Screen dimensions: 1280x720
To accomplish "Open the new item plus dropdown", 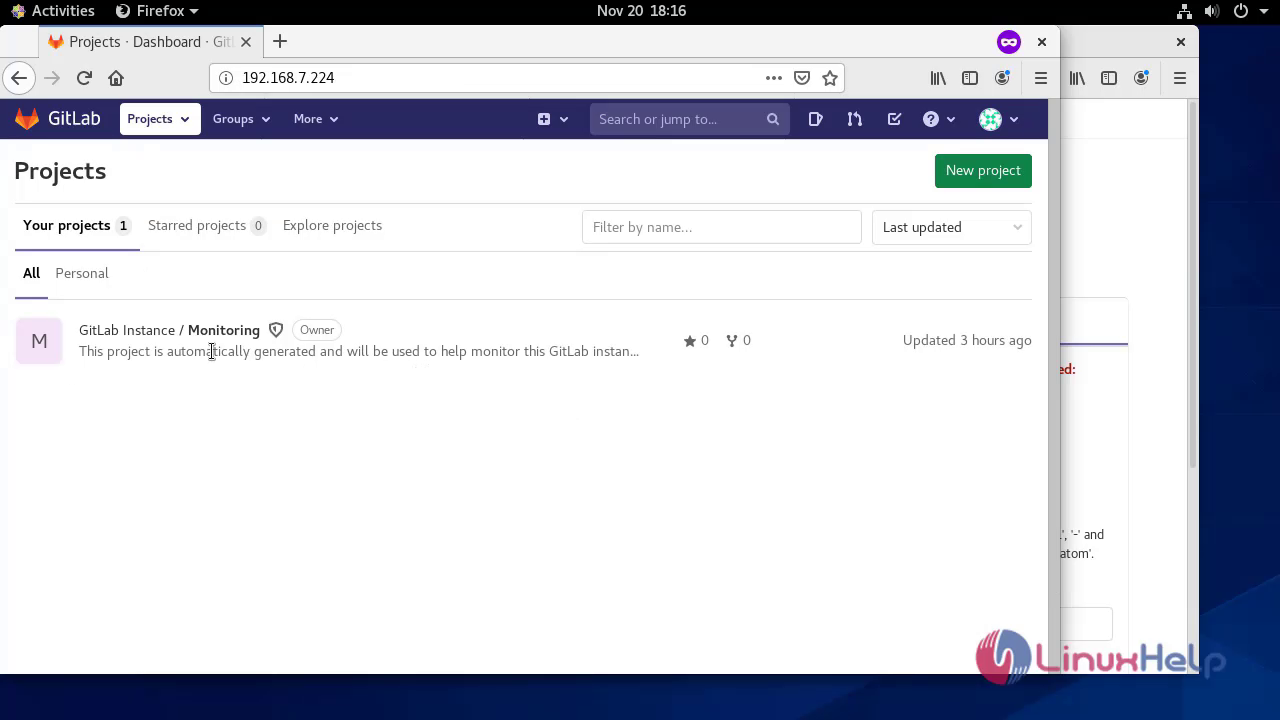I will pyautogui.click(x=553, y=119).
